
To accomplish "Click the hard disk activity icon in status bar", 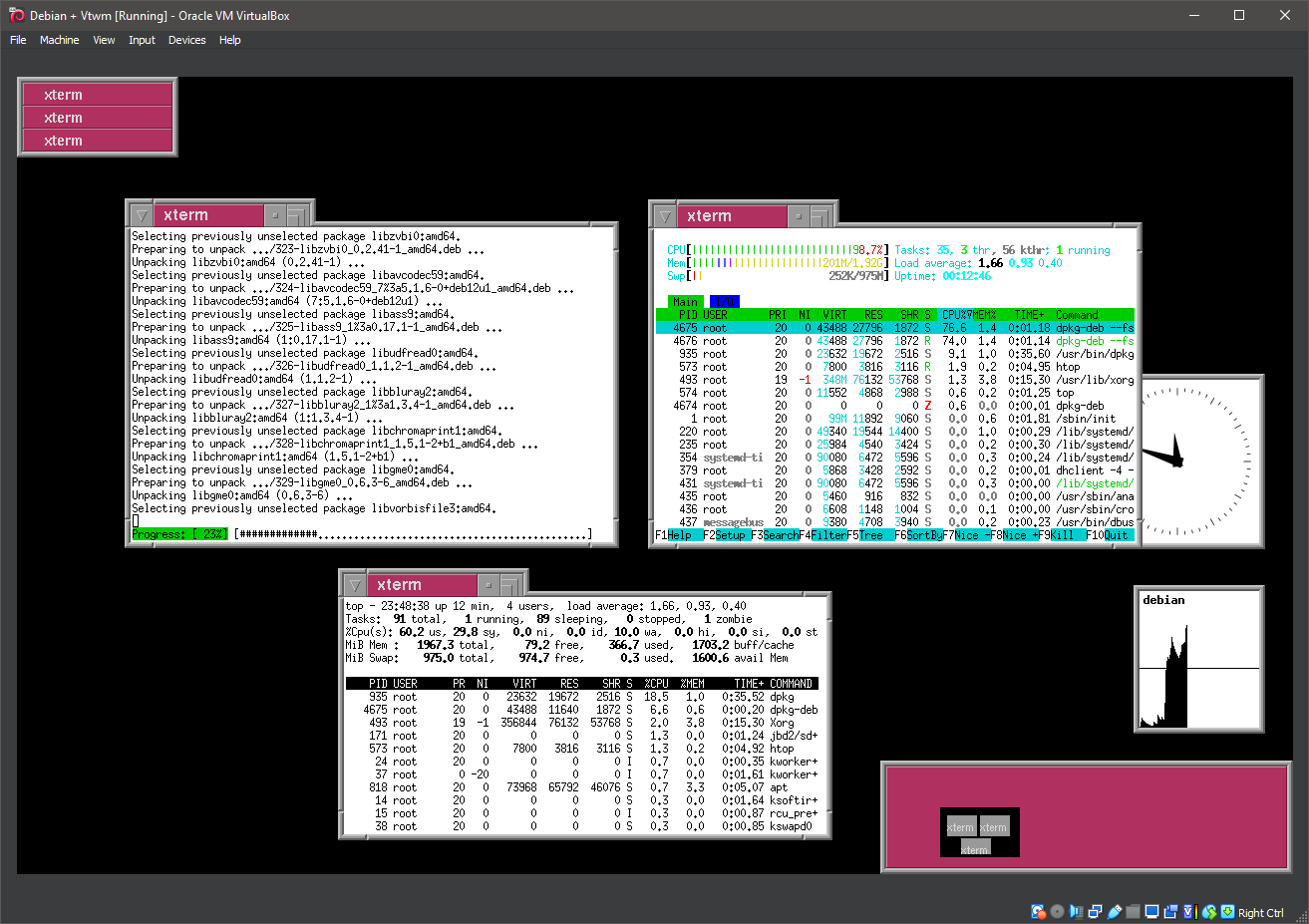I will pos(1038,911).
